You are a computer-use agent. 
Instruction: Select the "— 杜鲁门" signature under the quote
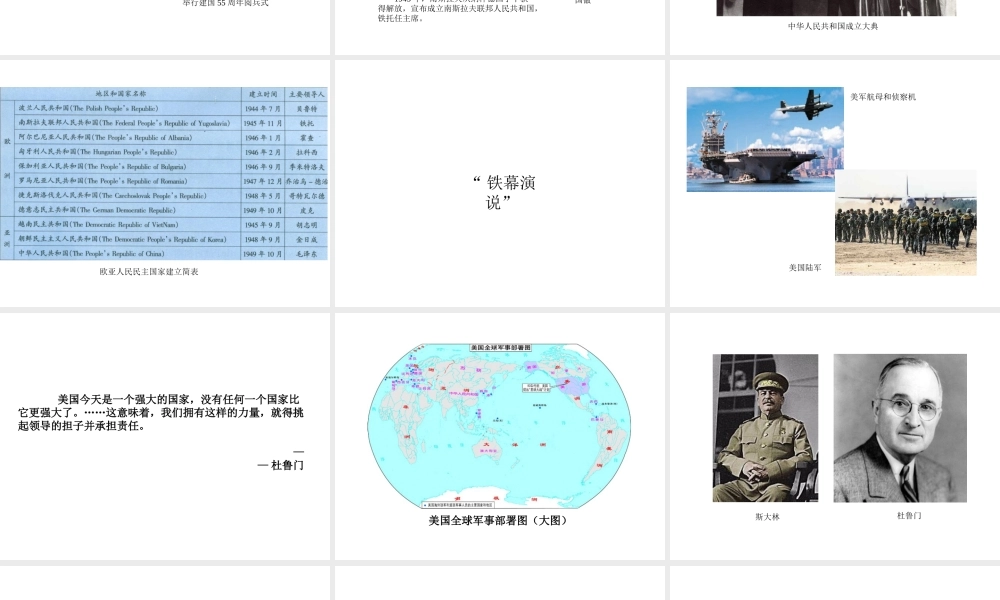281,465
